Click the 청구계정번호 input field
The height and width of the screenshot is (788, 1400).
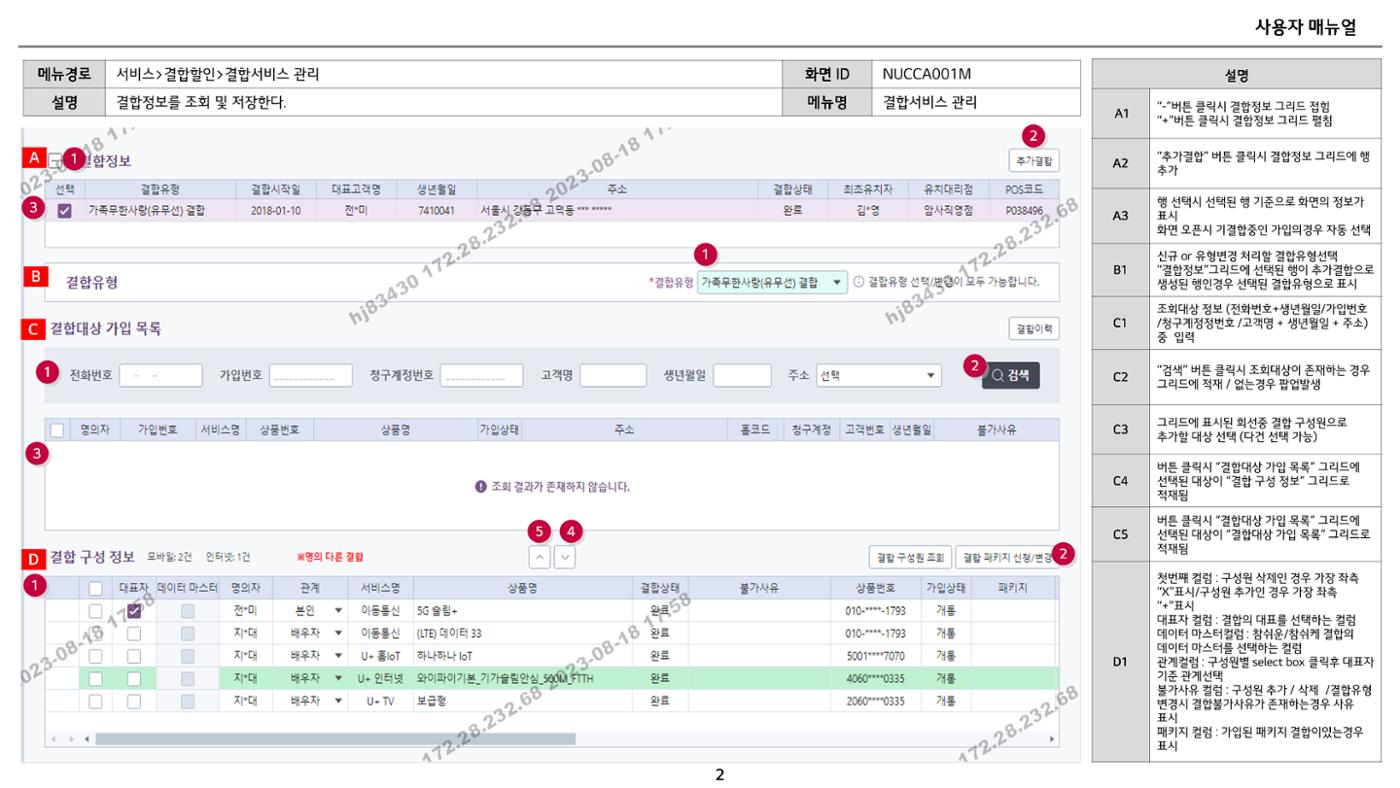point(482,375)
